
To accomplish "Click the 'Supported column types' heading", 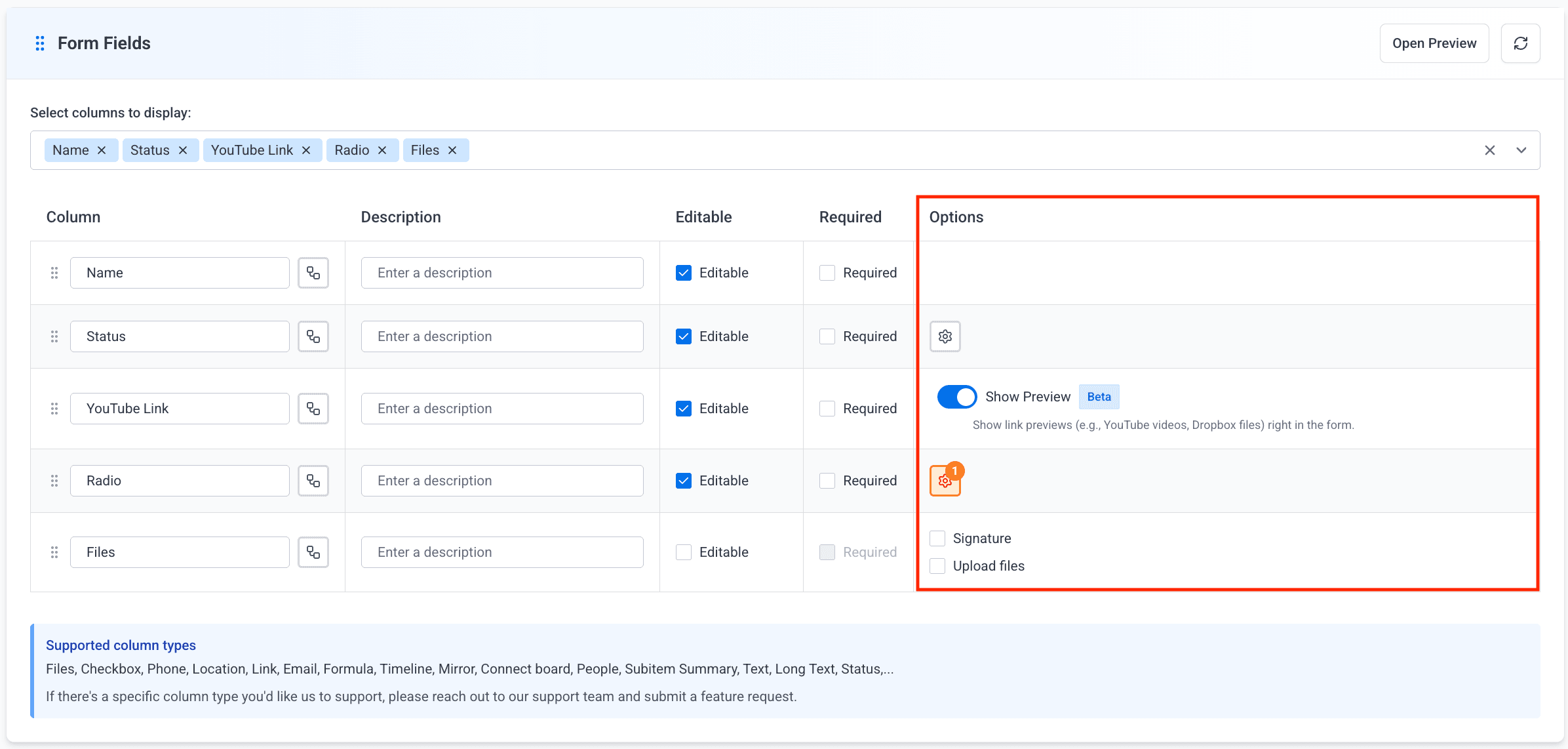I will click(121, 645).
